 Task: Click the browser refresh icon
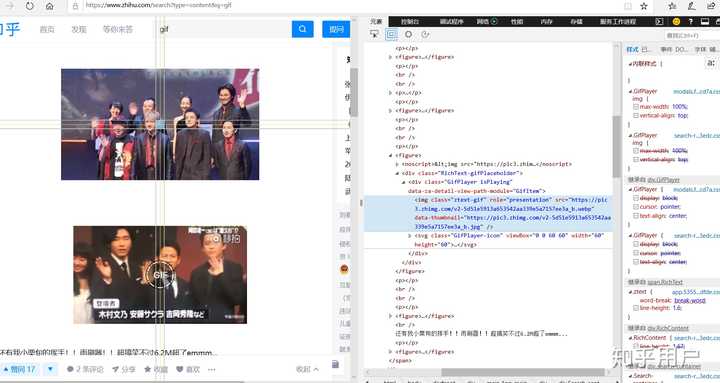point(30,6)
